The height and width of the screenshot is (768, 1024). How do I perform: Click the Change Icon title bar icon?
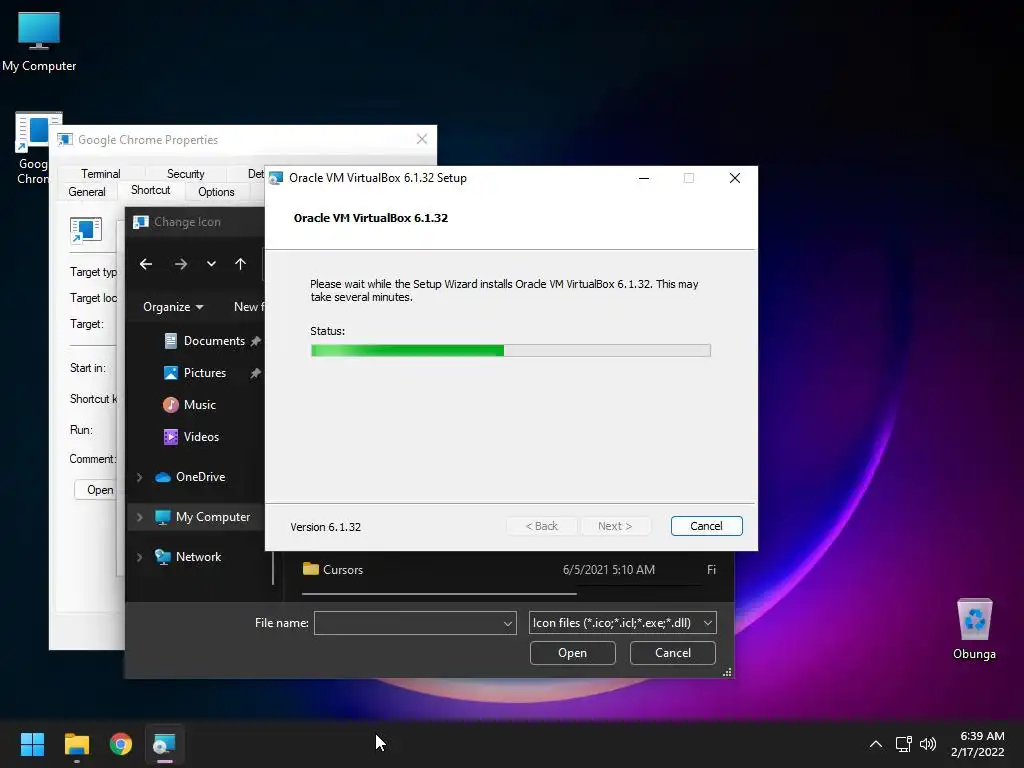pos(140,222)
